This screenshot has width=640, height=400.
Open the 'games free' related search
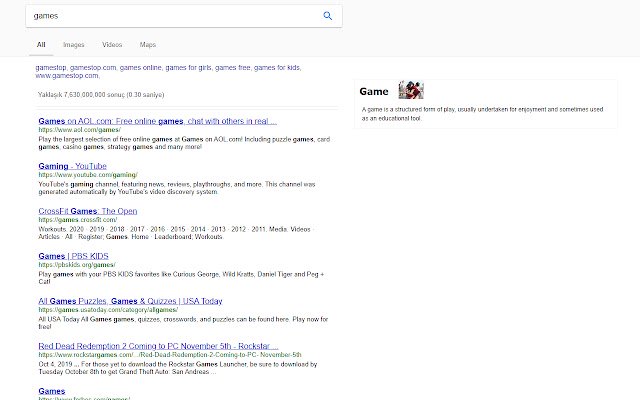coord(233,67)
